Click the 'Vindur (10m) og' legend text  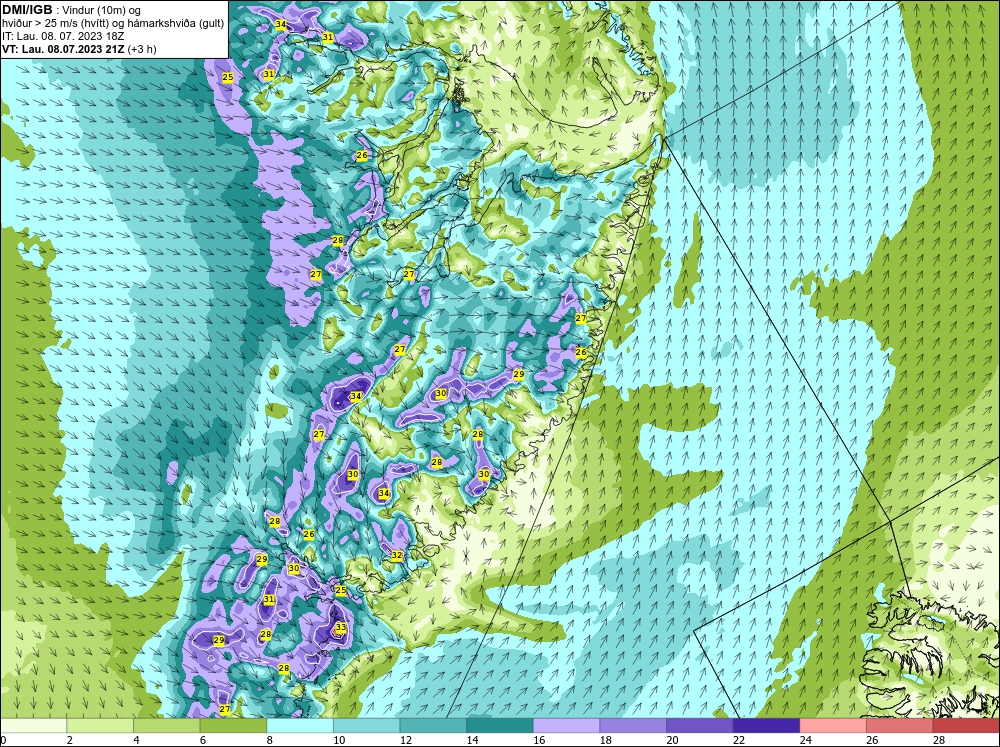point(103,11)
